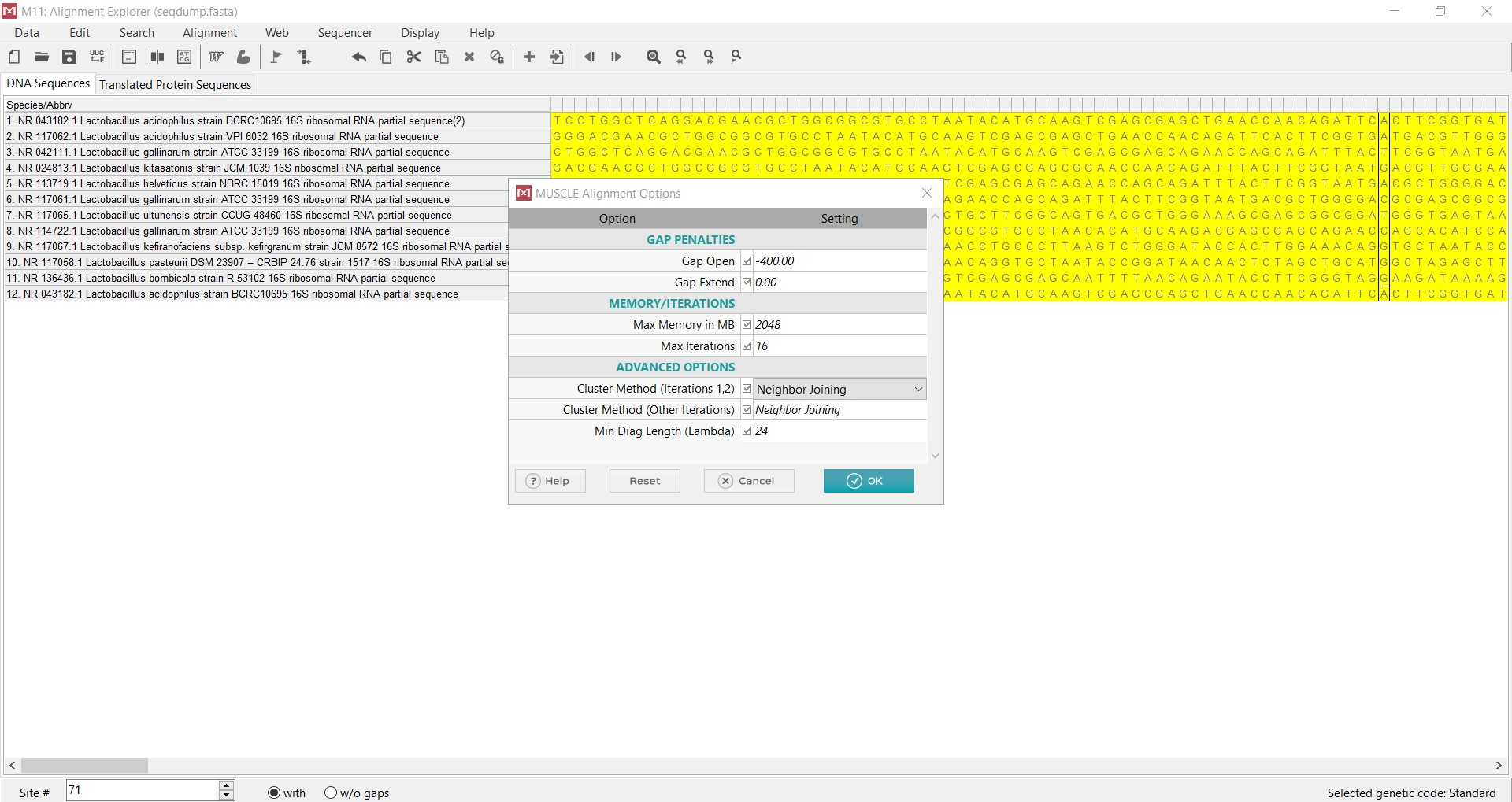The height and width of the screenshot is (802, 1512).
Task: Toggle the Gap Extend checkbox
Action: 747,282
